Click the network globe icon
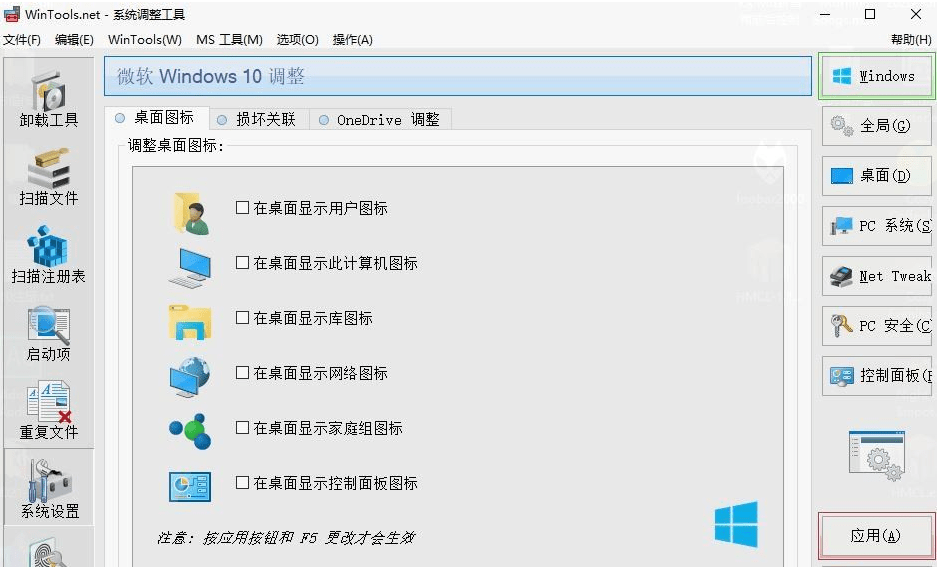 (x=190, y=377)
